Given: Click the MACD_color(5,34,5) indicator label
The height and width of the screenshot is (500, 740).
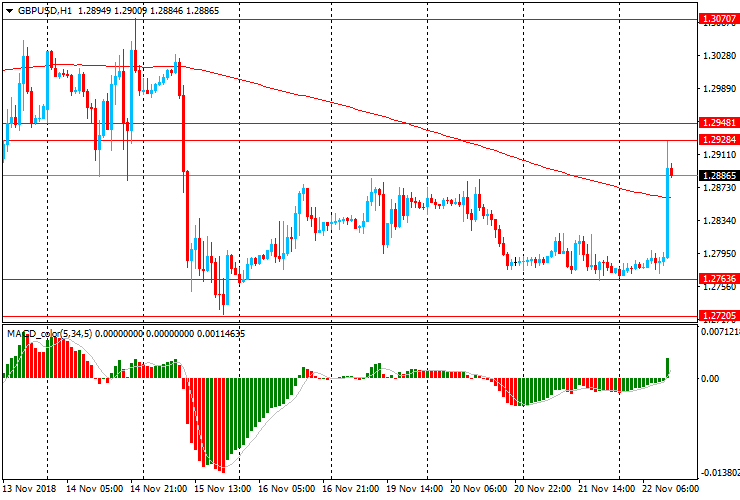Looking at the screenshot, I should [x=50, y=334].
